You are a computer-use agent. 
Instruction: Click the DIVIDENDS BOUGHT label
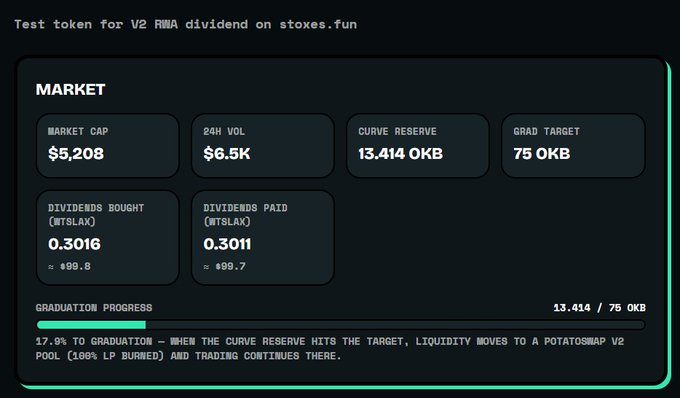[x=96, y=215]
